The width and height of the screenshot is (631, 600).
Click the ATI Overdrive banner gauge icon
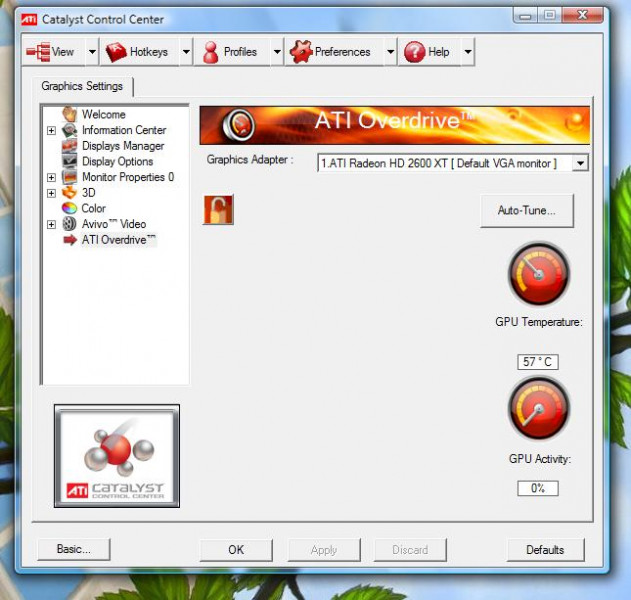pyautogui.click(x=238, y=125)
